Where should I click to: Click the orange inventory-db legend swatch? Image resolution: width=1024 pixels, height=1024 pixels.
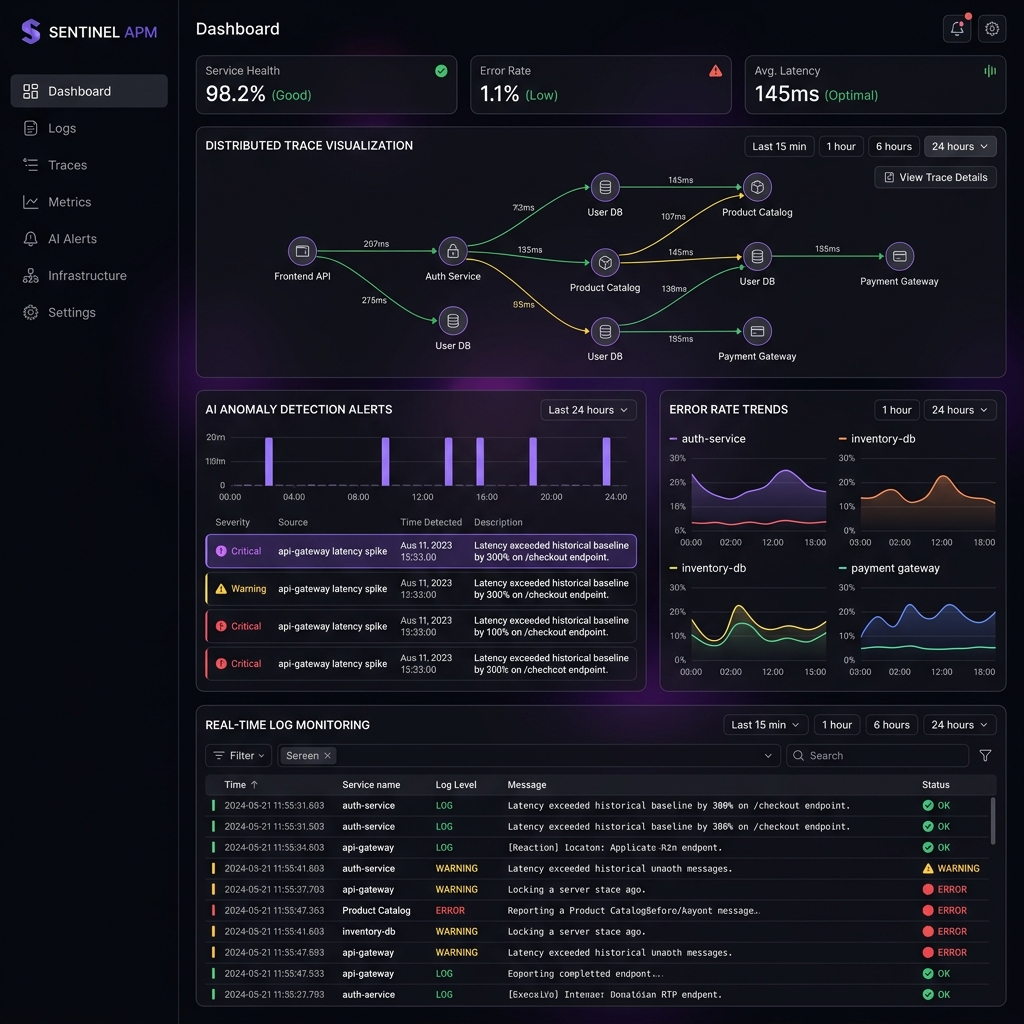(842, 439)
